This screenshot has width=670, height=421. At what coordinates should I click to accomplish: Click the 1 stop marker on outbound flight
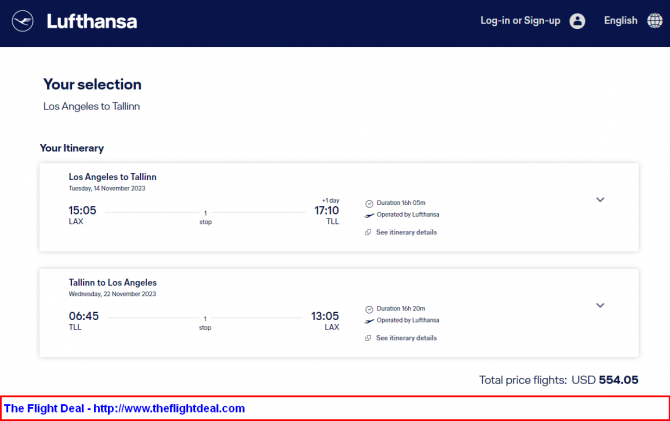click(206, 217)
